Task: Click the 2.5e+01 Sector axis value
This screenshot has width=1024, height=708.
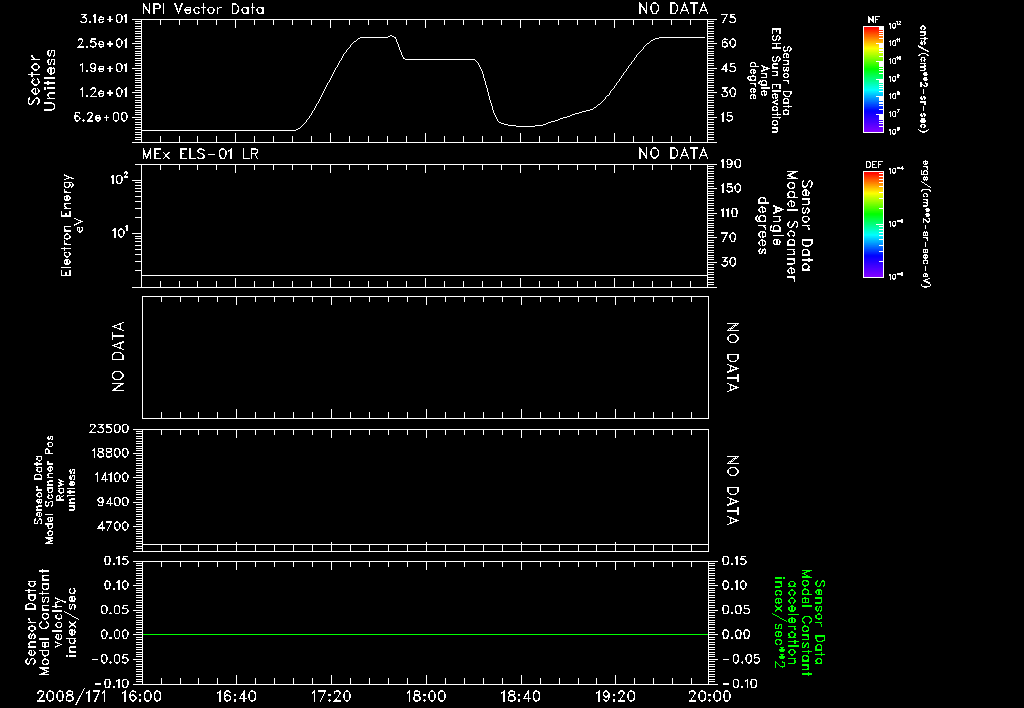Action: coord(104,43)
